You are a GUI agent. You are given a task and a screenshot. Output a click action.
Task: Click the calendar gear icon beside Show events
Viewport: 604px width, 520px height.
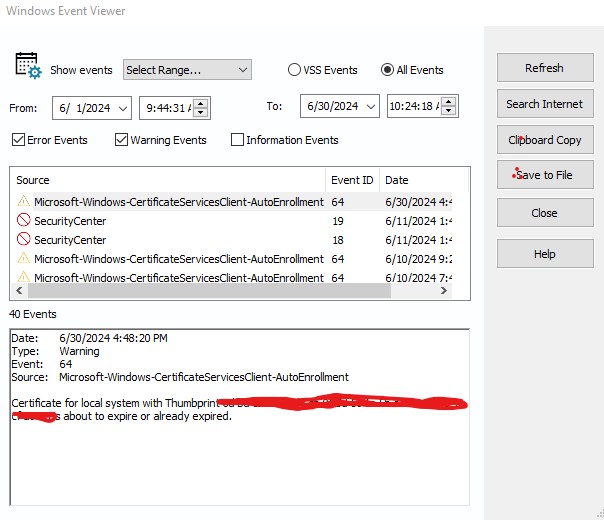(28, 66)
